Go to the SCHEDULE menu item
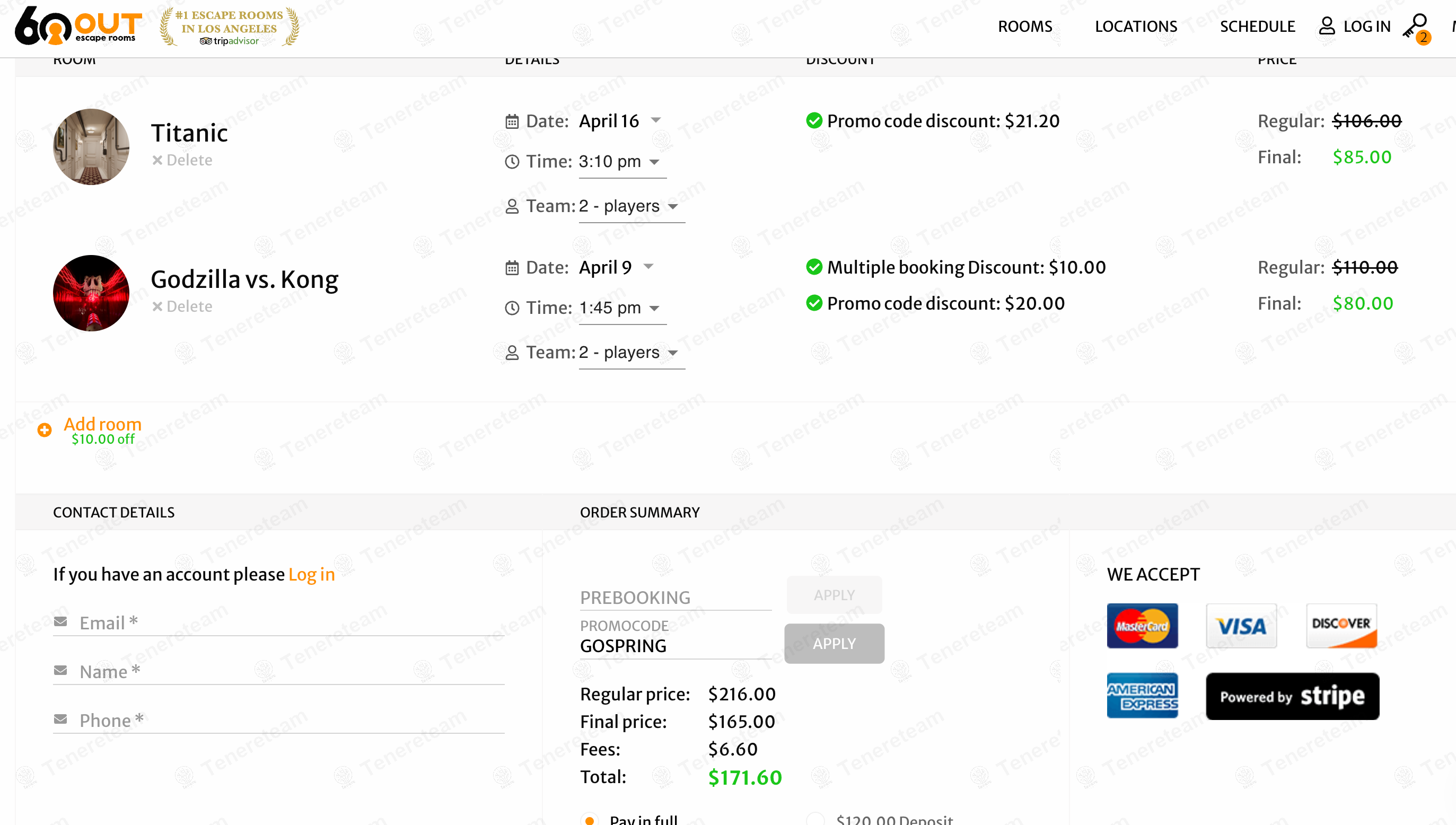Viewport: 1456px width, 825px height. (1257, 26)
